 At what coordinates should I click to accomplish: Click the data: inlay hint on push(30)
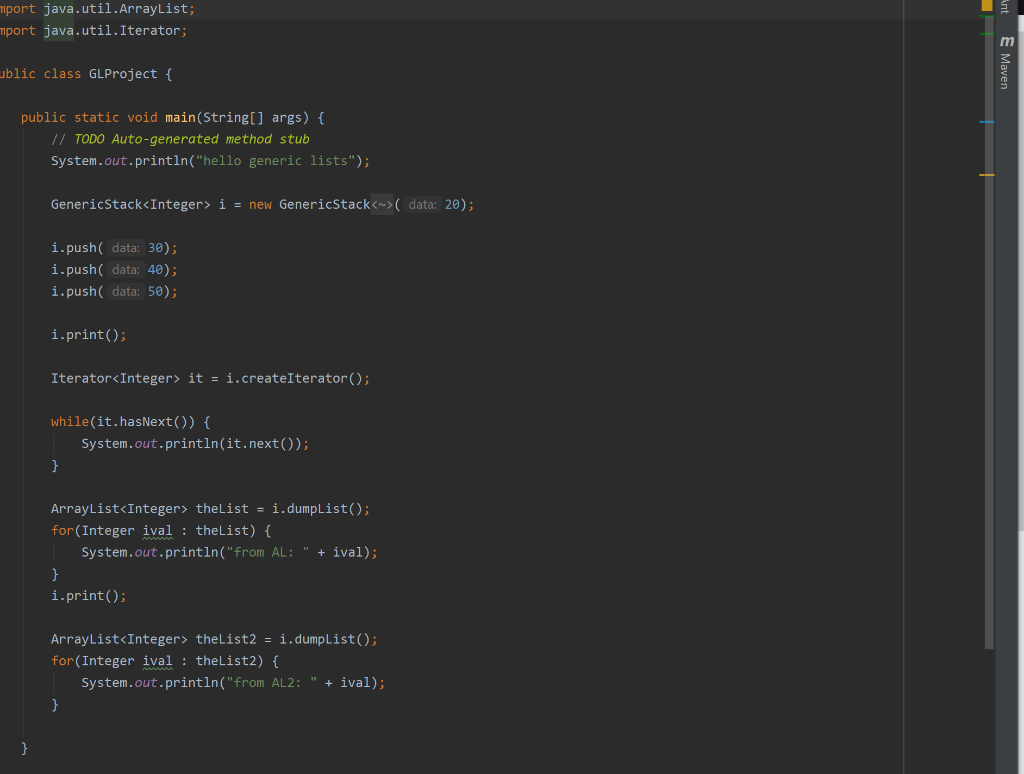tap(125, 247)
